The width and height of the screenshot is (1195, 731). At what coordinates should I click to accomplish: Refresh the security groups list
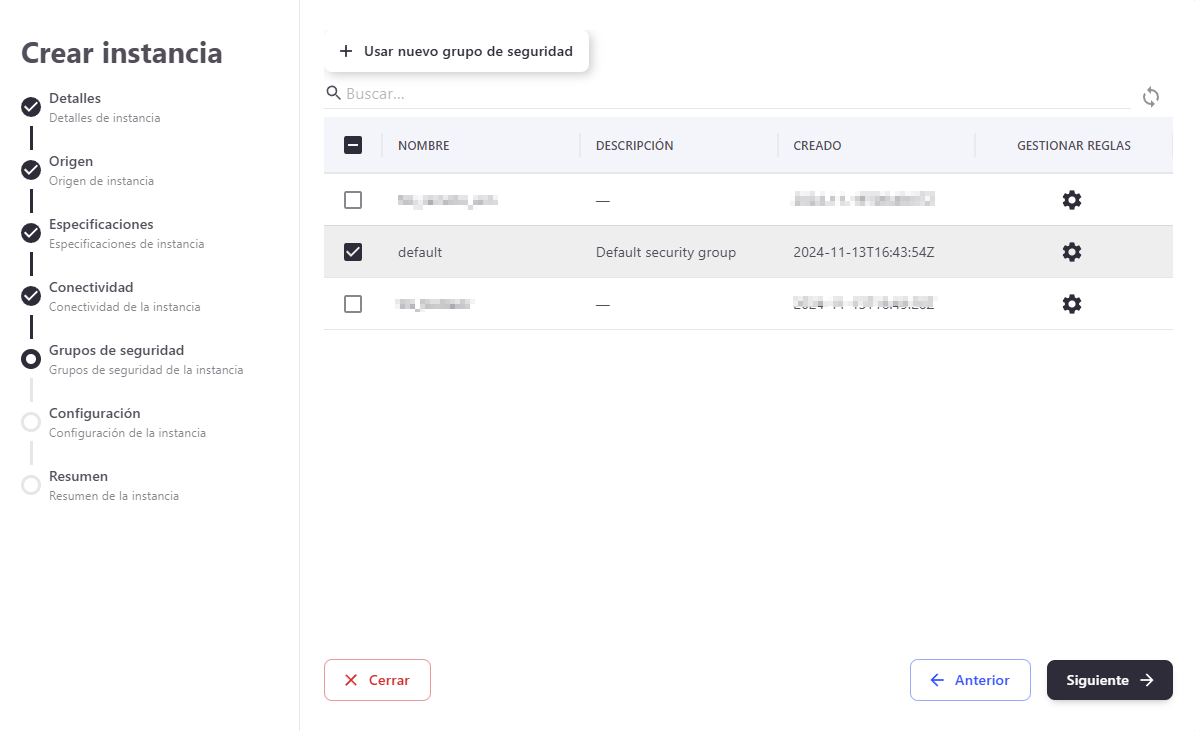pos(1151,97)
